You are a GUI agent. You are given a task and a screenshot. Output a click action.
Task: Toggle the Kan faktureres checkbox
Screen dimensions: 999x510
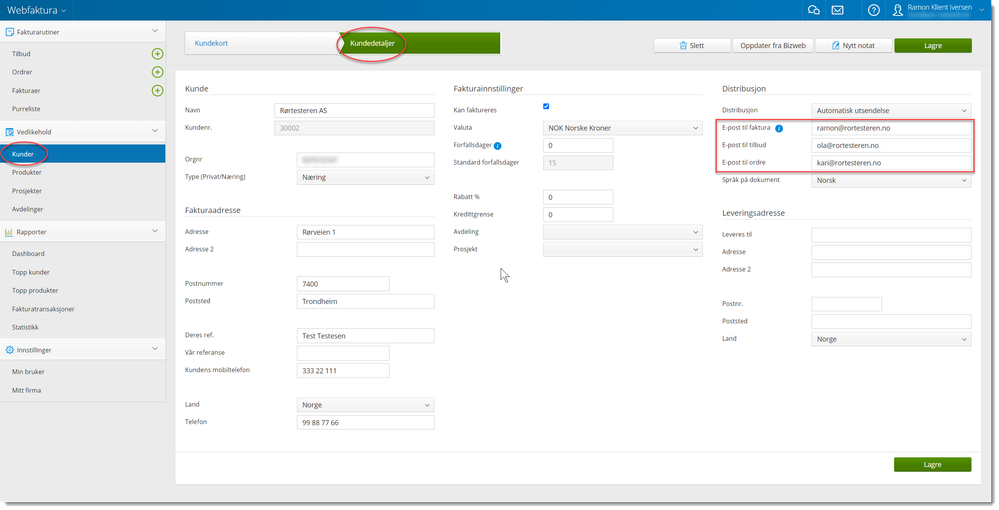click(x=545, y=106)
